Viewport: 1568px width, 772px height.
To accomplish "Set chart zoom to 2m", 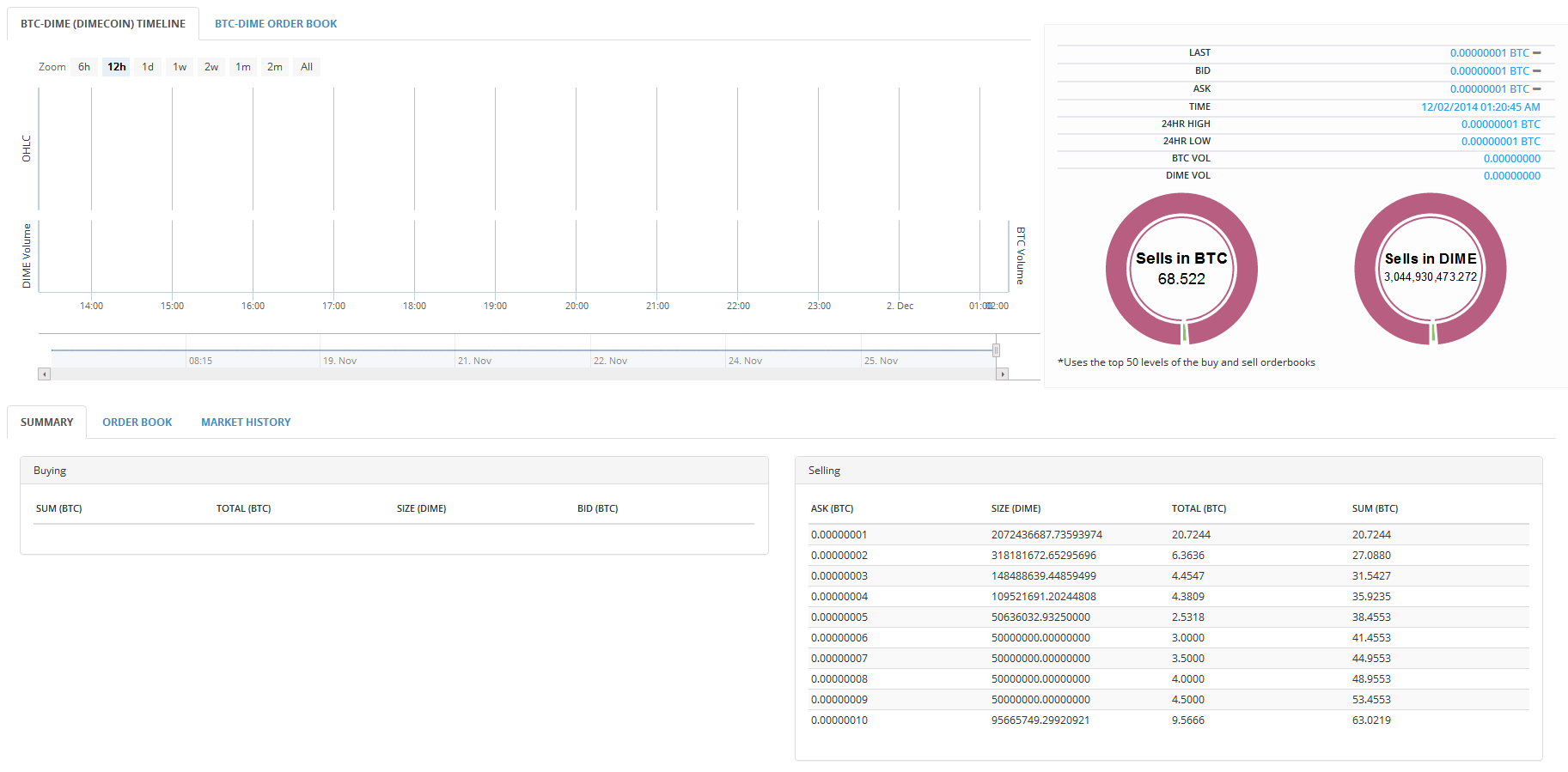I will pos(275,67).
